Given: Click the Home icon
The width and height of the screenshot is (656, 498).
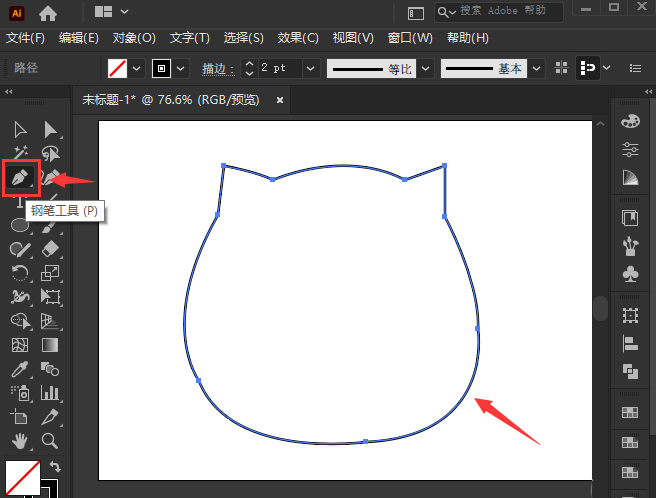Looking at the screenshot, I should point(47,12).
